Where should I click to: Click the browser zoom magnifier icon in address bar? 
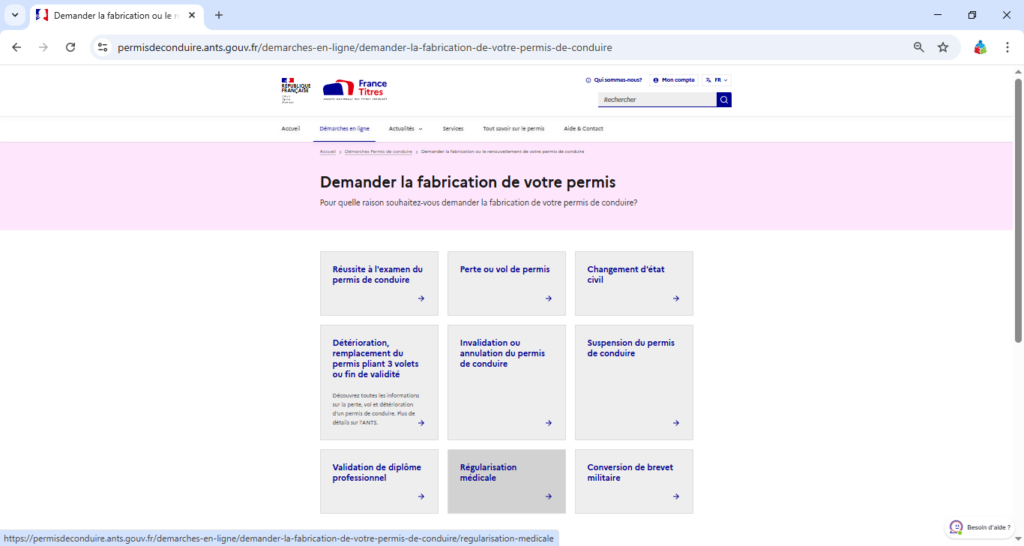919,47
